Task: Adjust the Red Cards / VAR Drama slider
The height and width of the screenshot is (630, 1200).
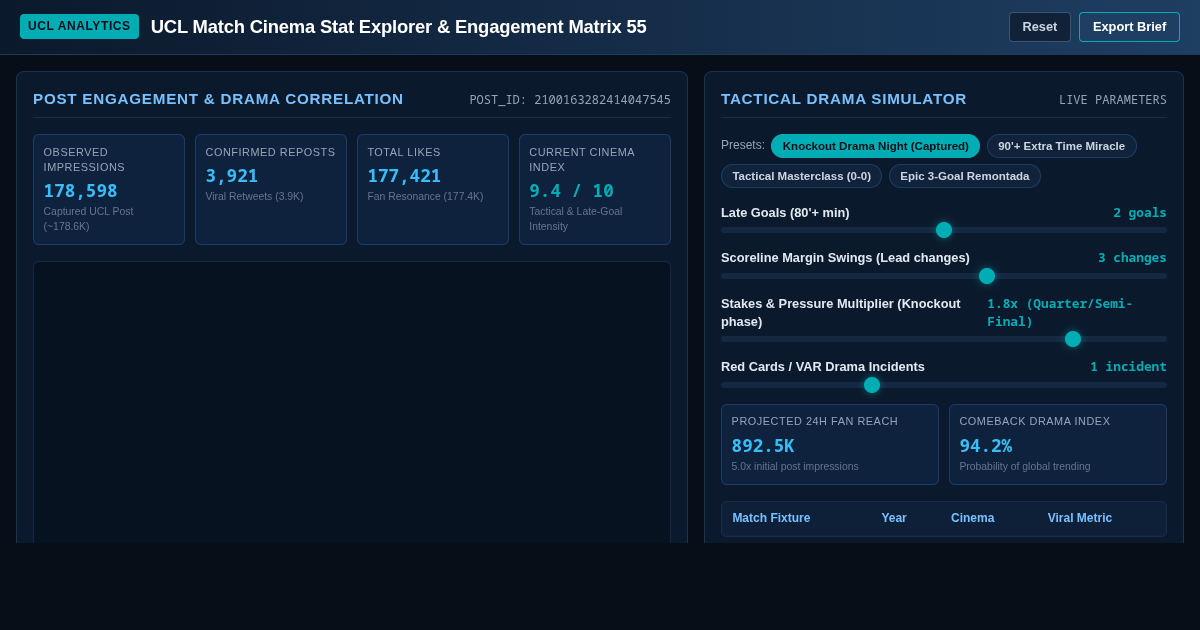Action: point(944,385)
